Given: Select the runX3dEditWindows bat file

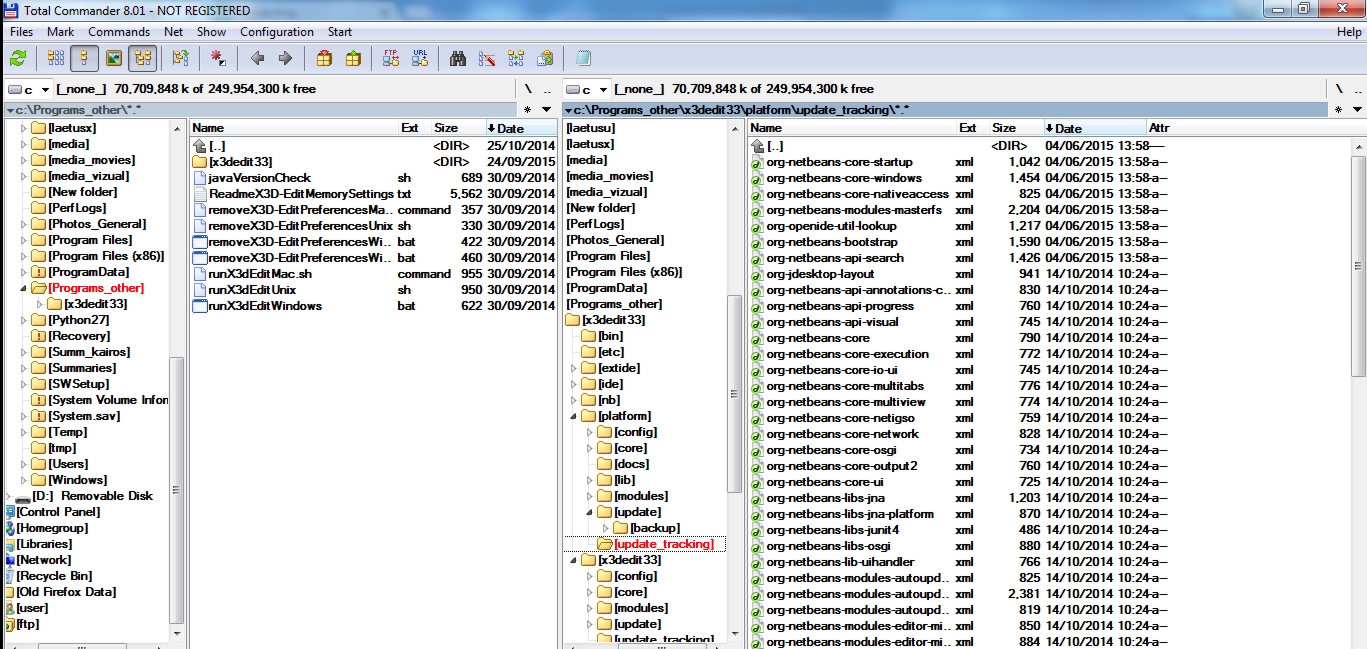Looking at the screenshot, I should (264, 306).
